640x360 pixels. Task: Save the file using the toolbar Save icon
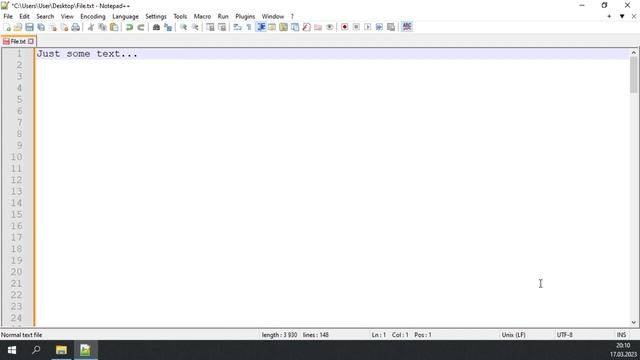tap(29, 27)
